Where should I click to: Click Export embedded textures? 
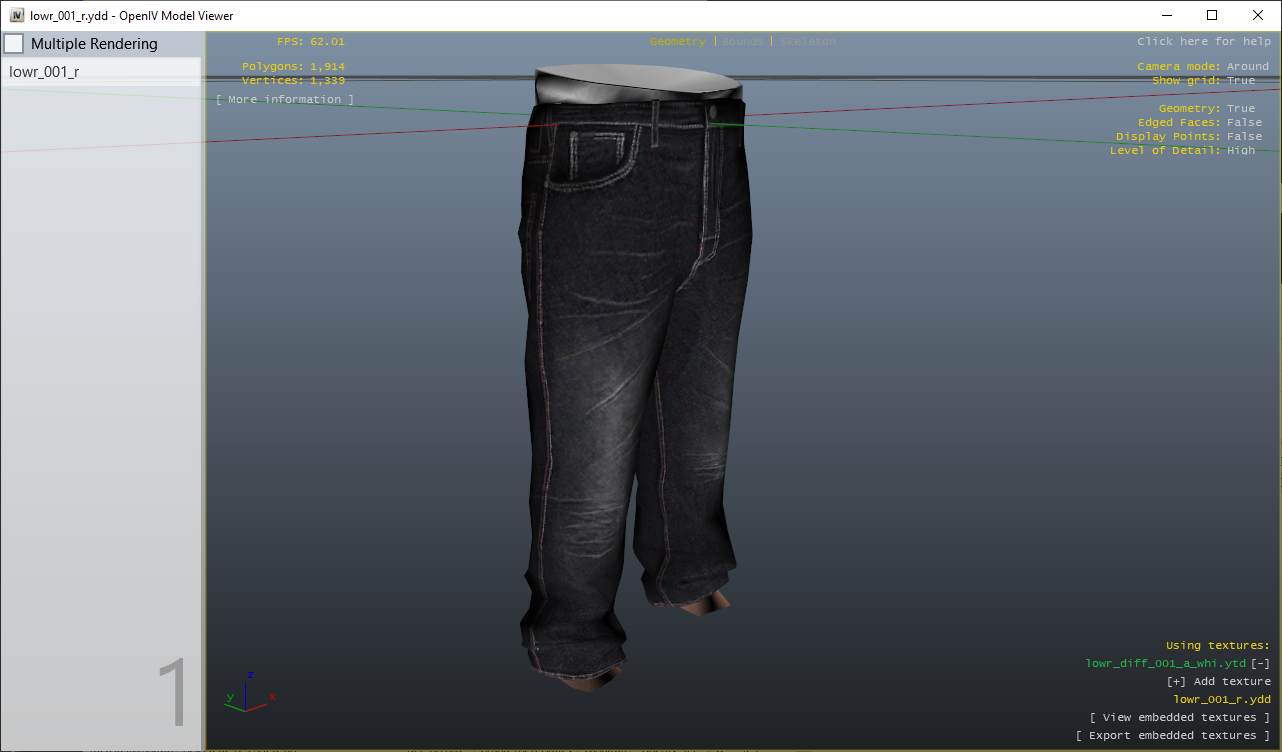pos(1175,735)
